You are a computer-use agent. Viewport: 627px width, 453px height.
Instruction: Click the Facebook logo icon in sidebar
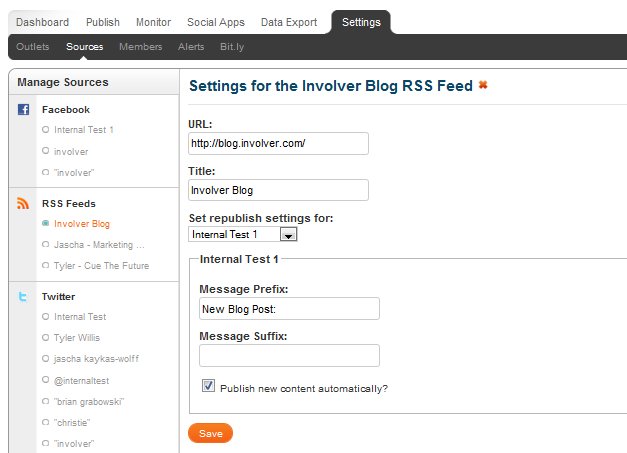(23, 109)
